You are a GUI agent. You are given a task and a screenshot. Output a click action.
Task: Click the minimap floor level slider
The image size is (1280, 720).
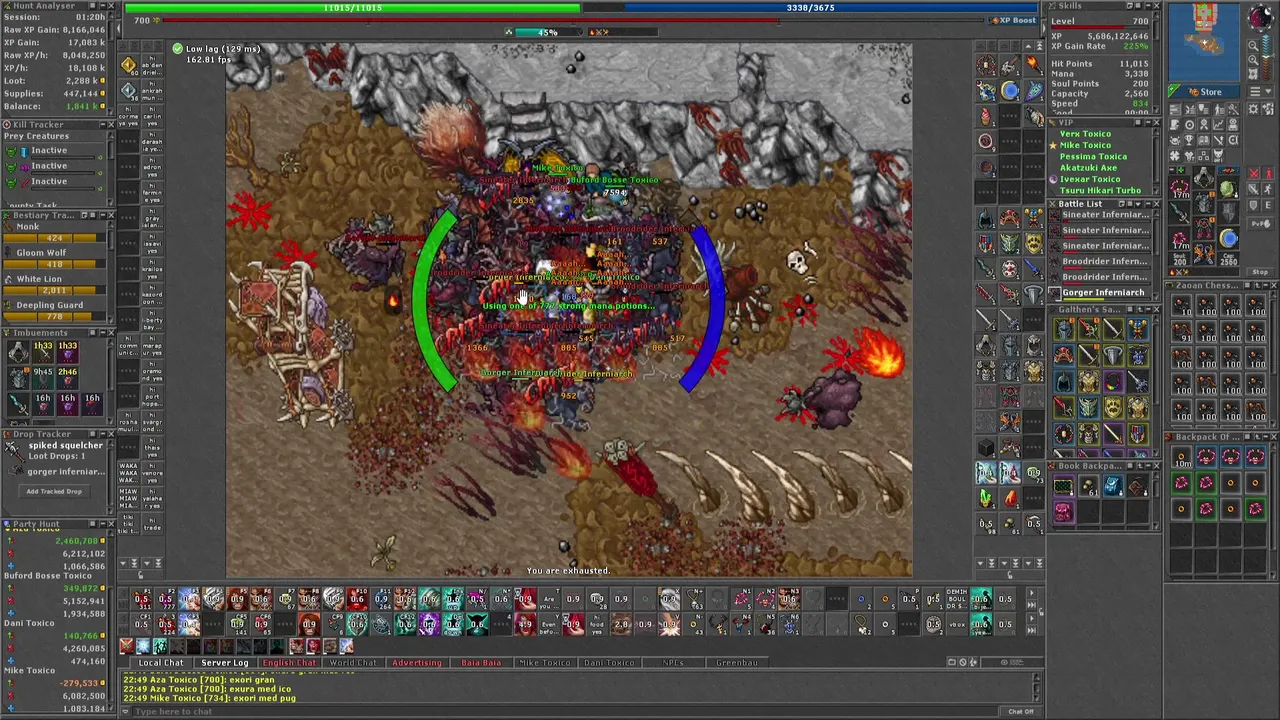tap(1267, 57)
